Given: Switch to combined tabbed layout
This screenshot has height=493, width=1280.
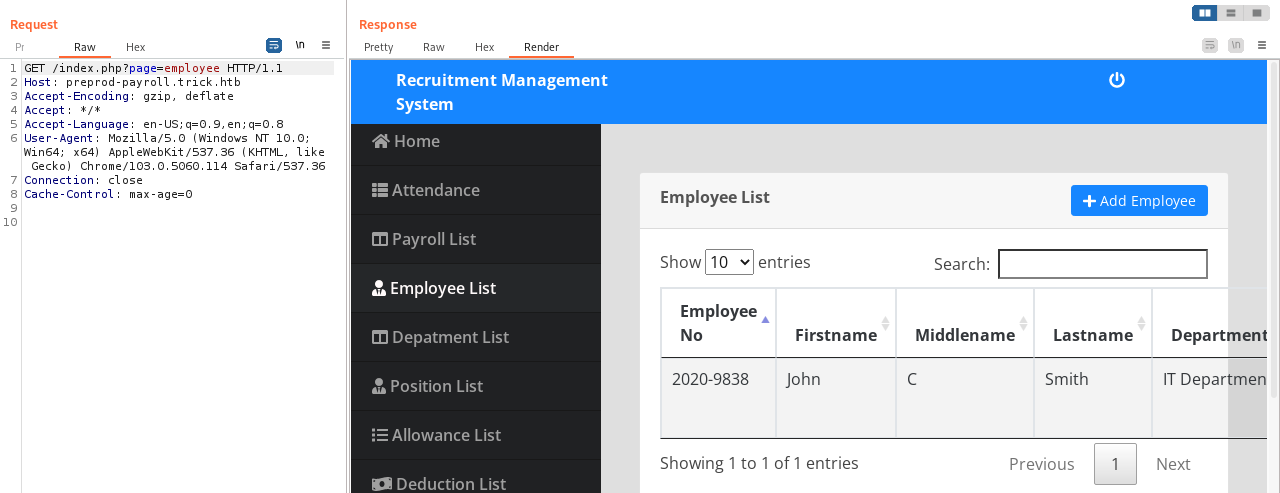Looking at the screenshot, I should [x=1256, y=13].
